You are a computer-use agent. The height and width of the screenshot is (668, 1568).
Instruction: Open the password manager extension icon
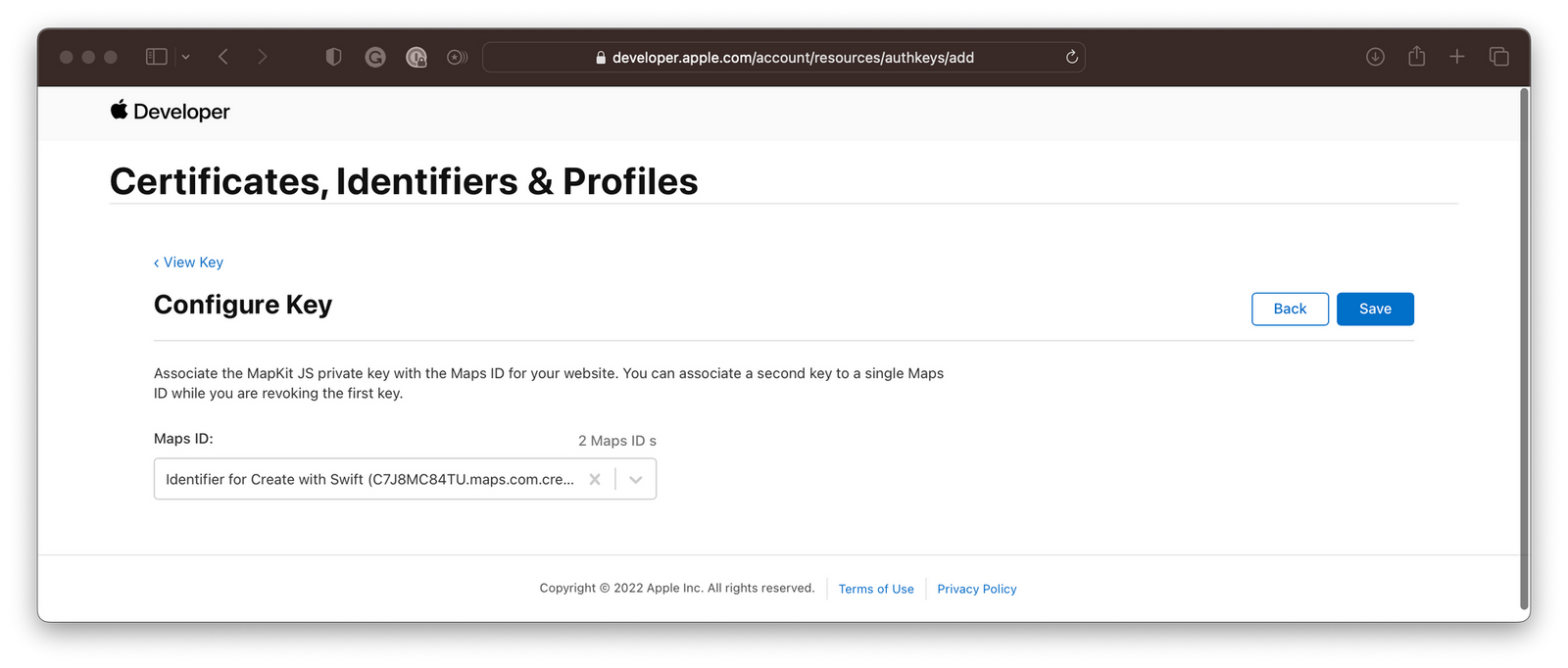416,57
